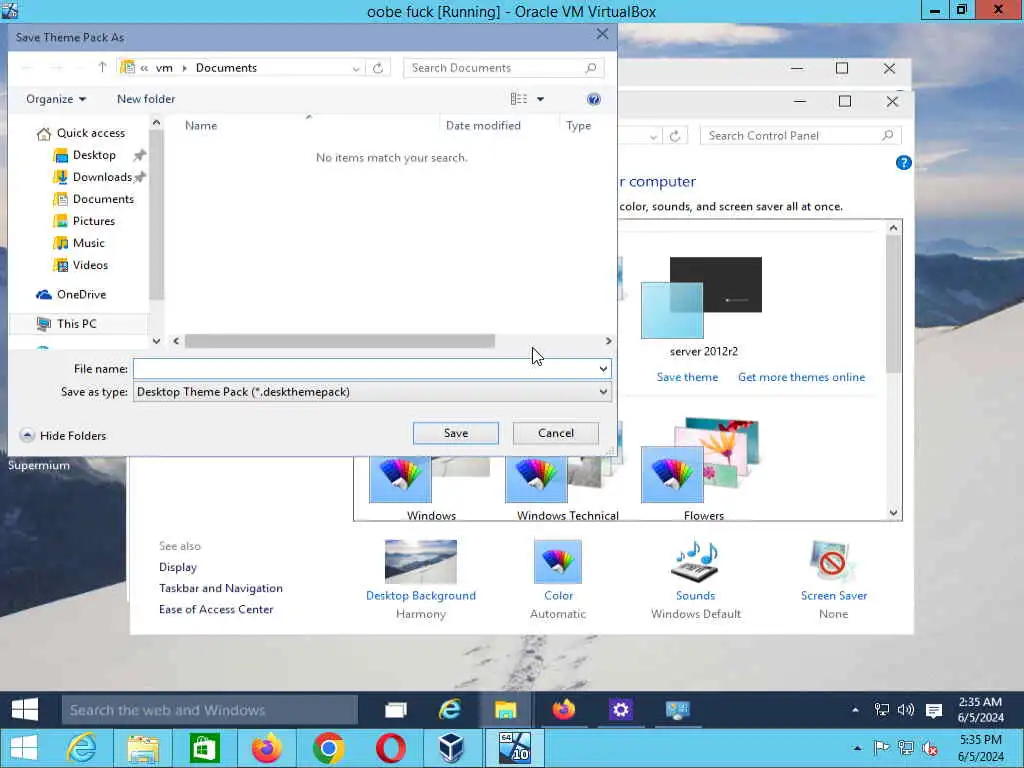This screenshot has width=1024, height=768.
Task: Open Task View on guest taskbar
Action: [396, 710]
